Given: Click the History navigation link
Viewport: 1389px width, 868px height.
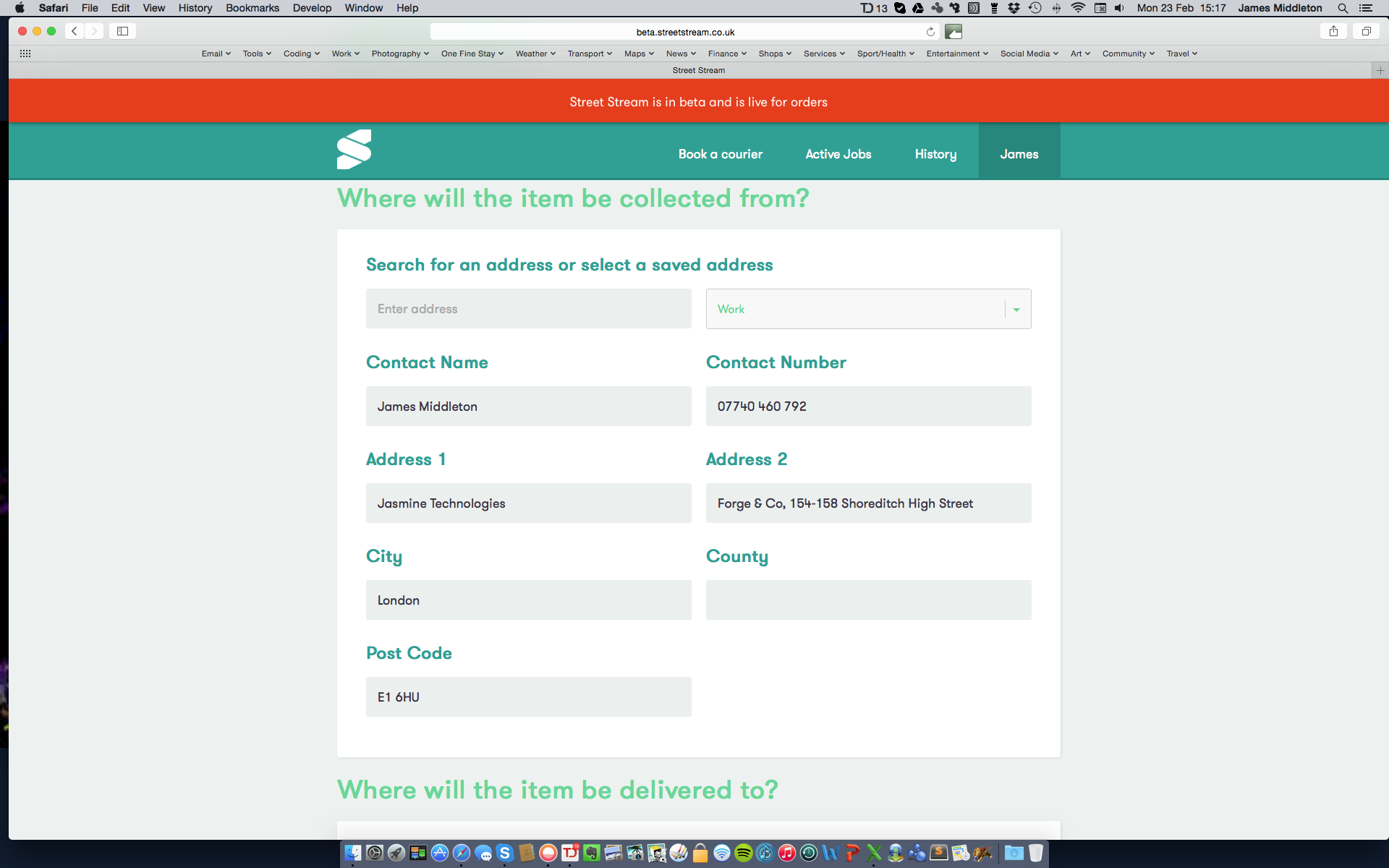Looking at the screenshot, I should (935, 154).
